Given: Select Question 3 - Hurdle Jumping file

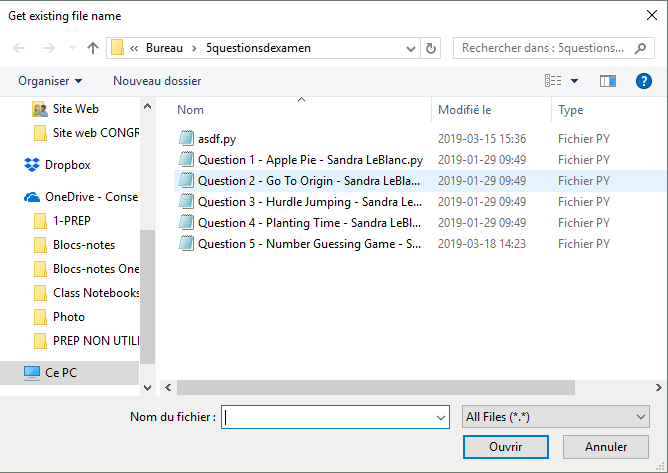Looking at the screenshot, I should coord(310,202).
